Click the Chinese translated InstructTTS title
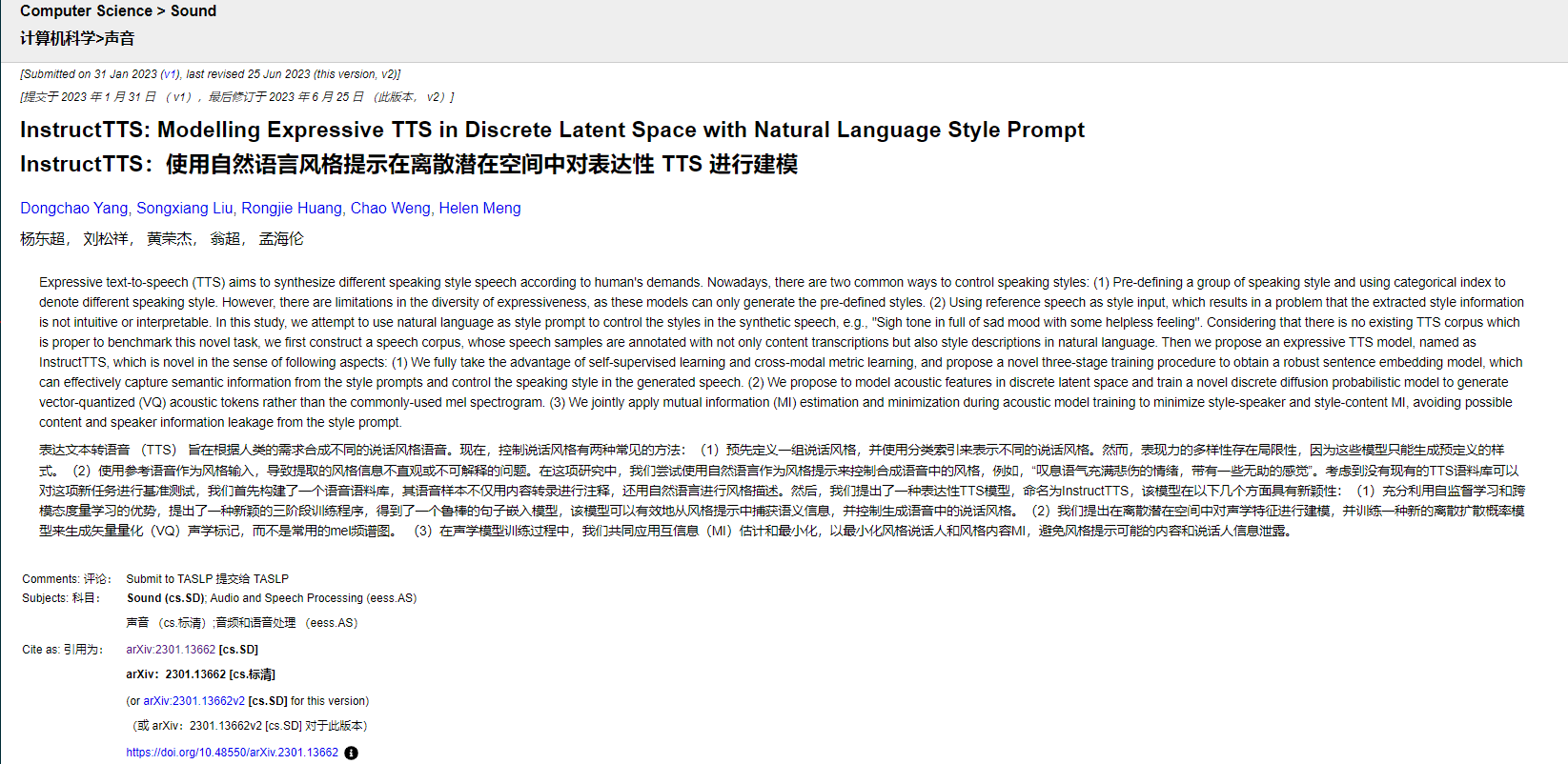This screenshot has height=764, width=1568. pos(409,164)
